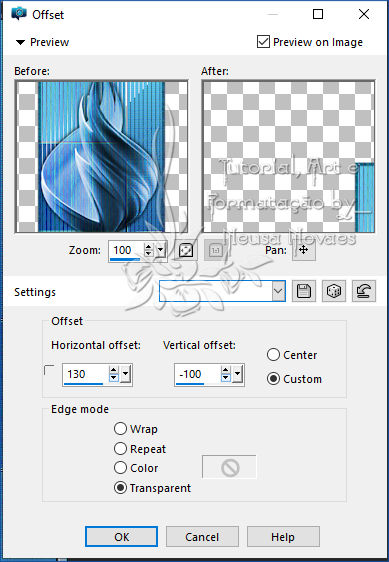The height and width of the screenshot is (562, 389).
Task: Open the Horizontal offset slider dropdown
Action: tap(125, 374)
